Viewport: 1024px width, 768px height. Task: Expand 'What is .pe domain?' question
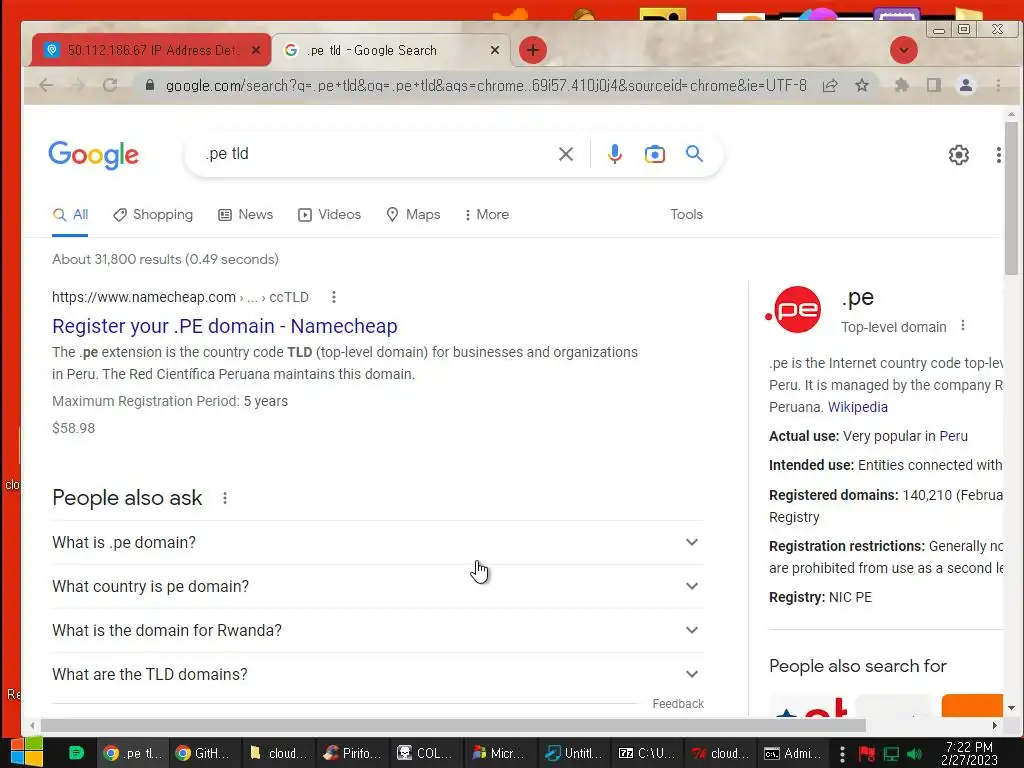tap(377, 542)
